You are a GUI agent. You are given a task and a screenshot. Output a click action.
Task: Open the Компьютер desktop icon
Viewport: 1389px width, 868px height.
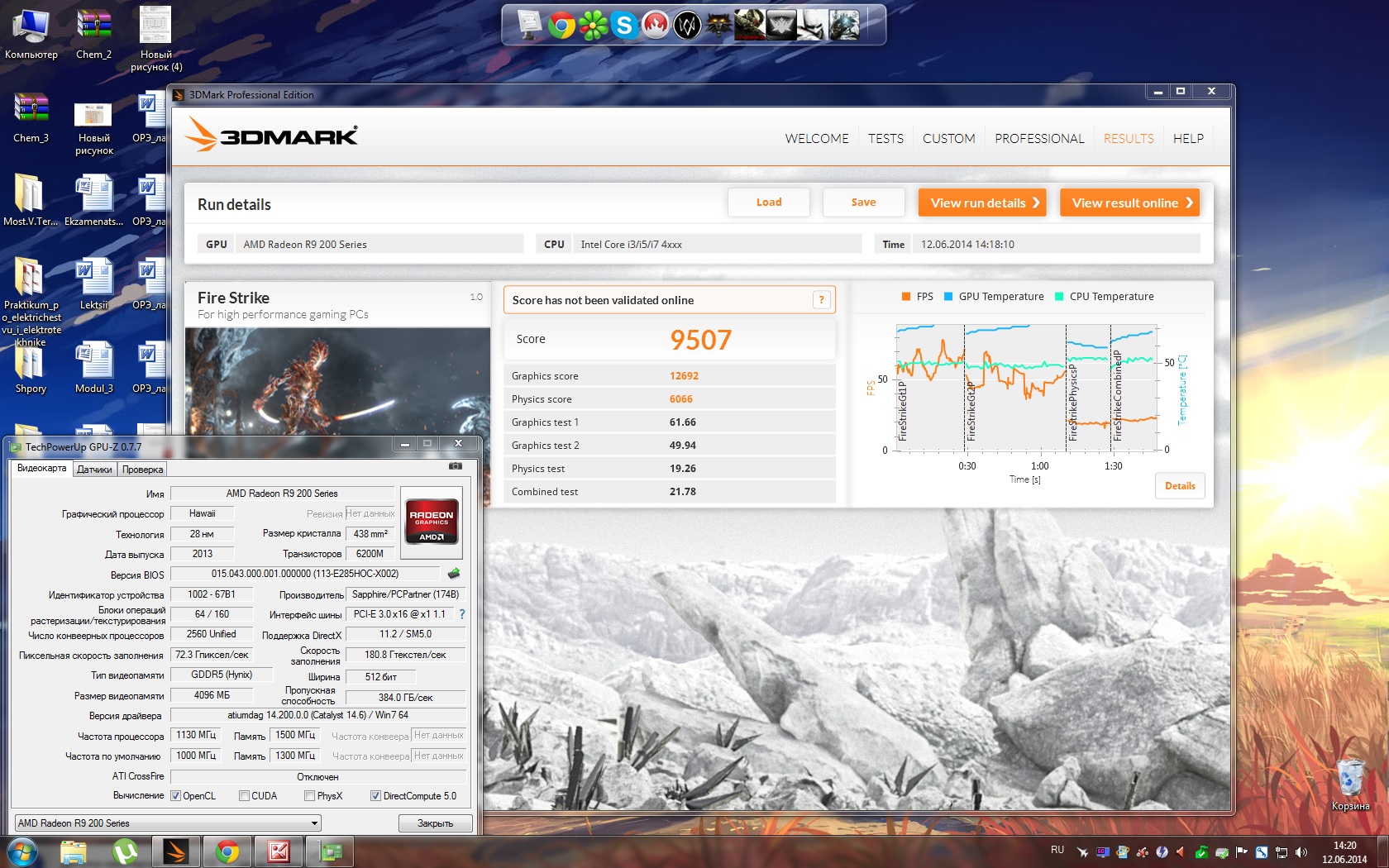click(31, 34)
